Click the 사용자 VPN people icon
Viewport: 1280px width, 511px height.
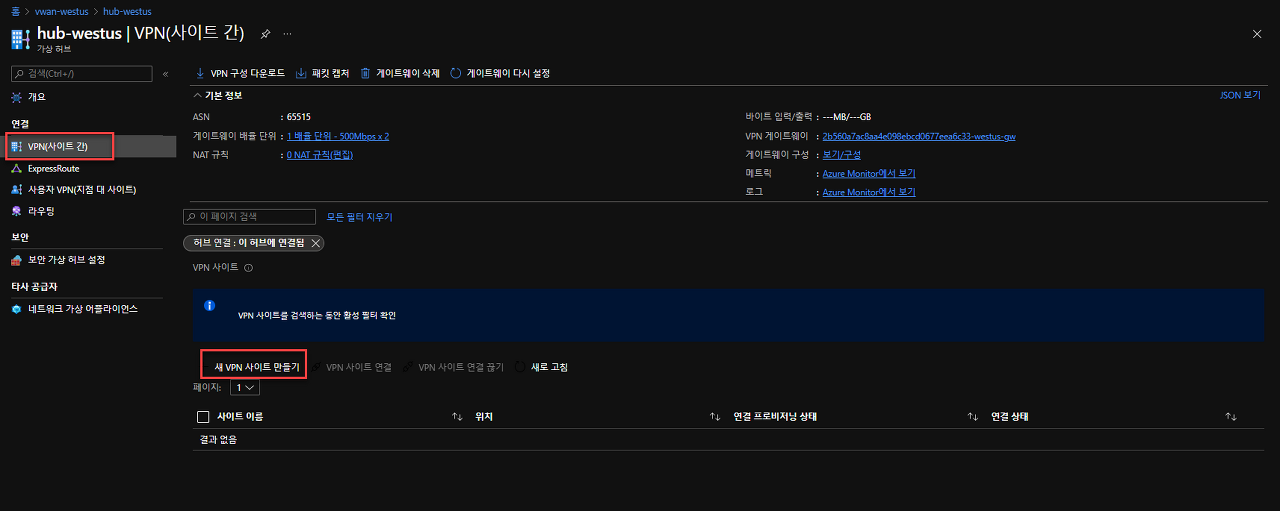point(16,190)
